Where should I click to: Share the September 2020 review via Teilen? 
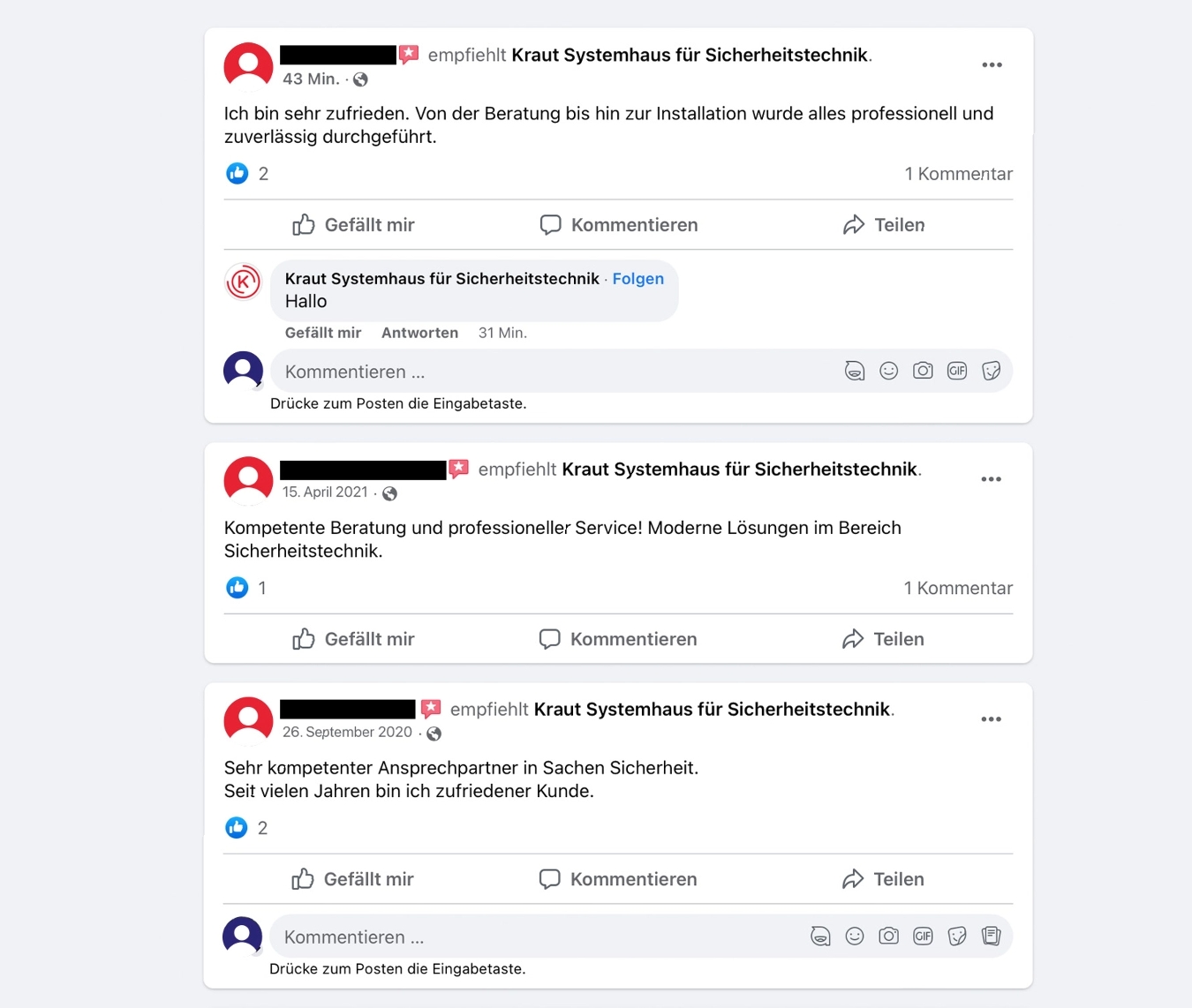883,879
